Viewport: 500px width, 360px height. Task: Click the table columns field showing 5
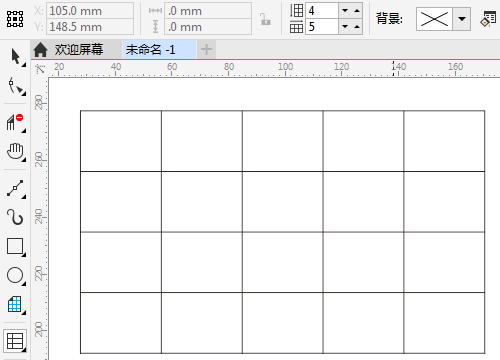[x=322, y=27]
